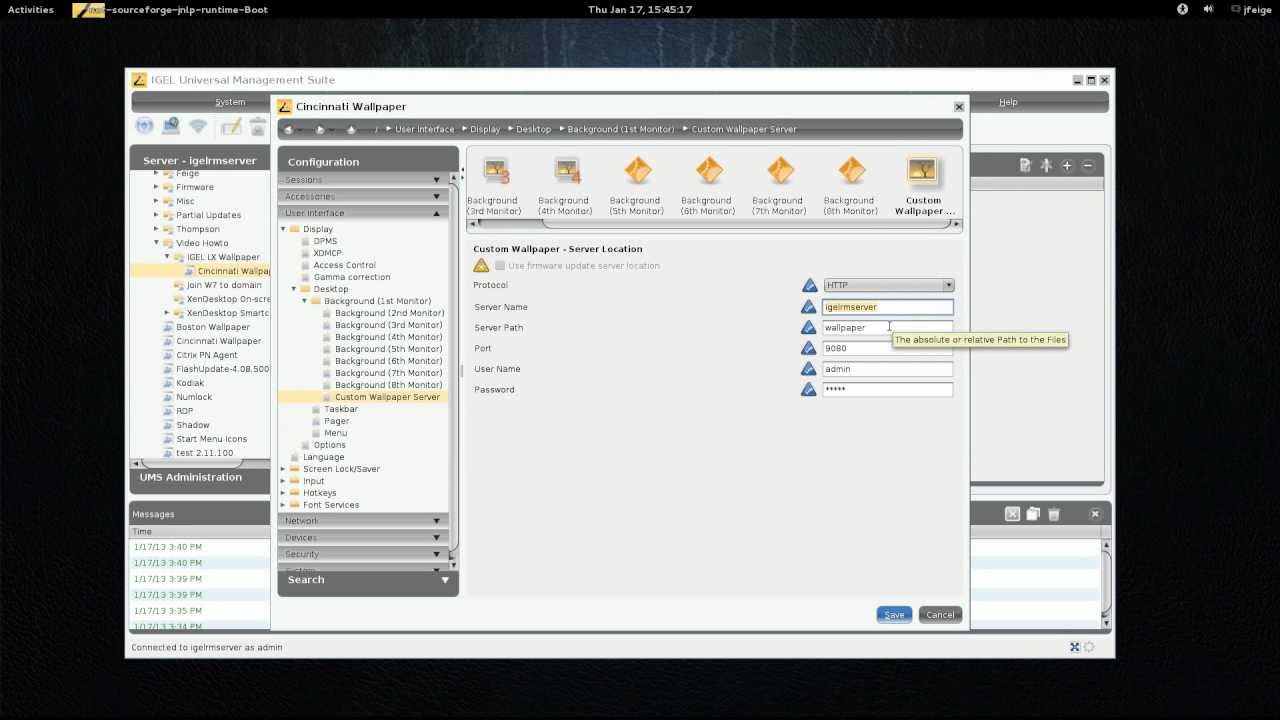Click the clock in top bar

[640, 9]
